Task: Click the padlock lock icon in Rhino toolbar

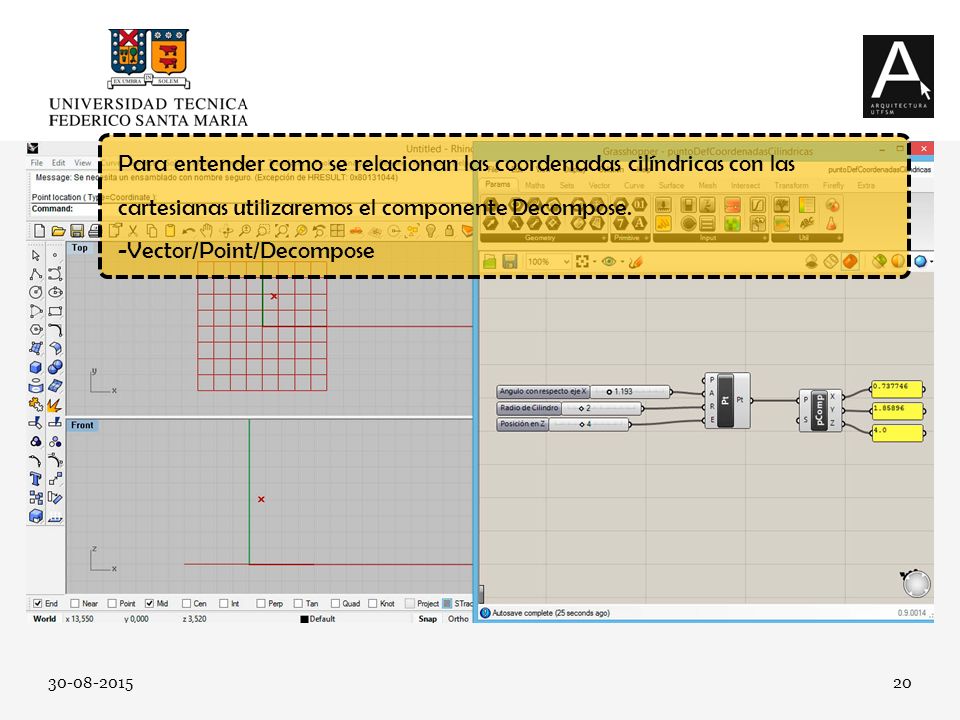Action: [x=449, y=231]
